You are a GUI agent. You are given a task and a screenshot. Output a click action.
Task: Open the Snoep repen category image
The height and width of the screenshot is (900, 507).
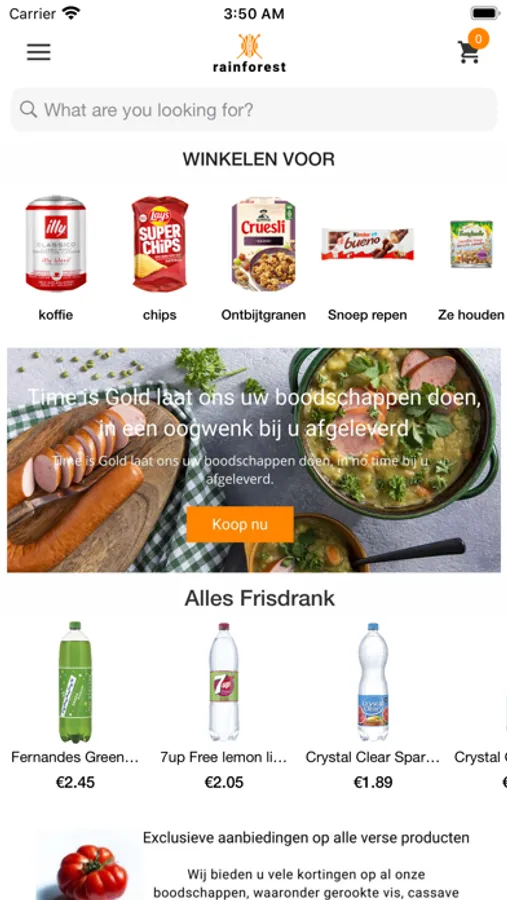[367, 244]
